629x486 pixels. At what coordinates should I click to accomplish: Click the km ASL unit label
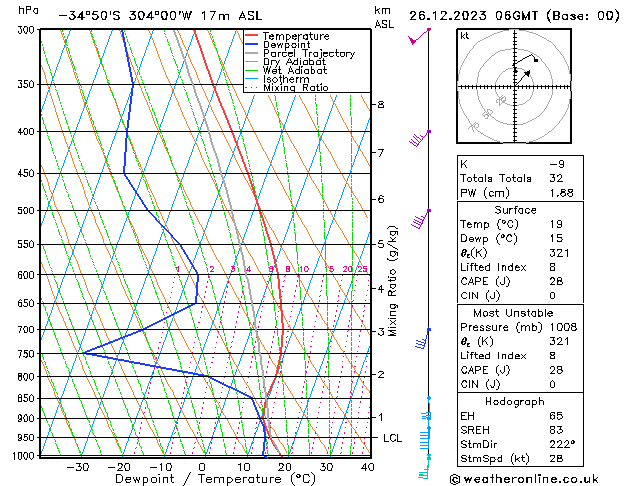384,17
